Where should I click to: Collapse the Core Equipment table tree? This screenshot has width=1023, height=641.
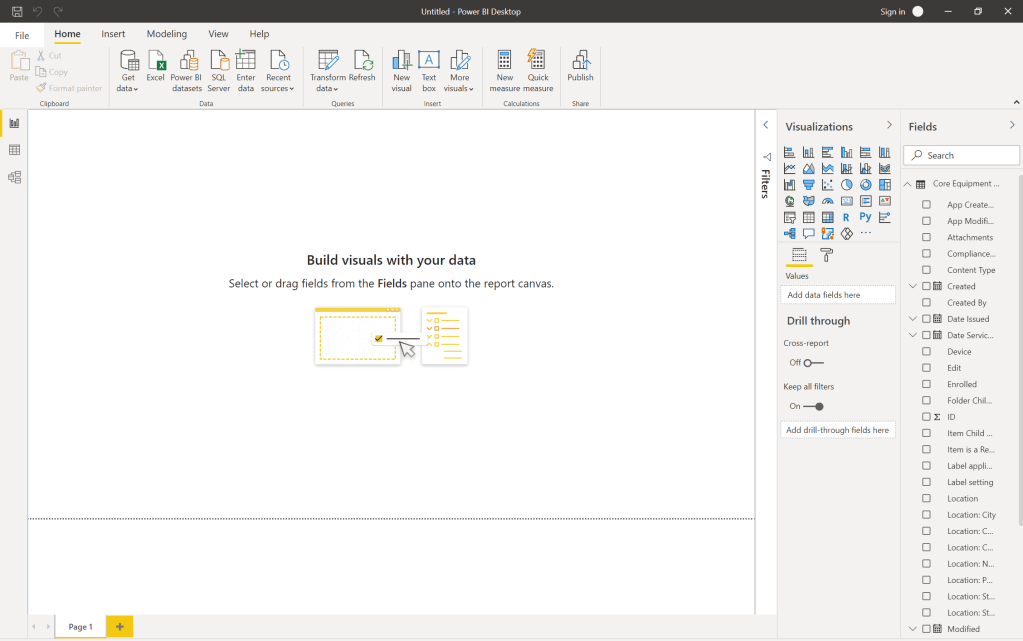coord(908,184)
